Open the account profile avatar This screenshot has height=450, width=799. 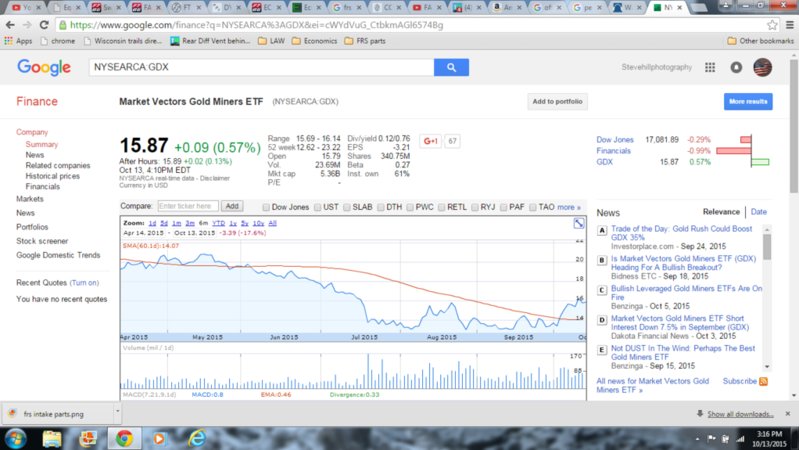[762, 67]
